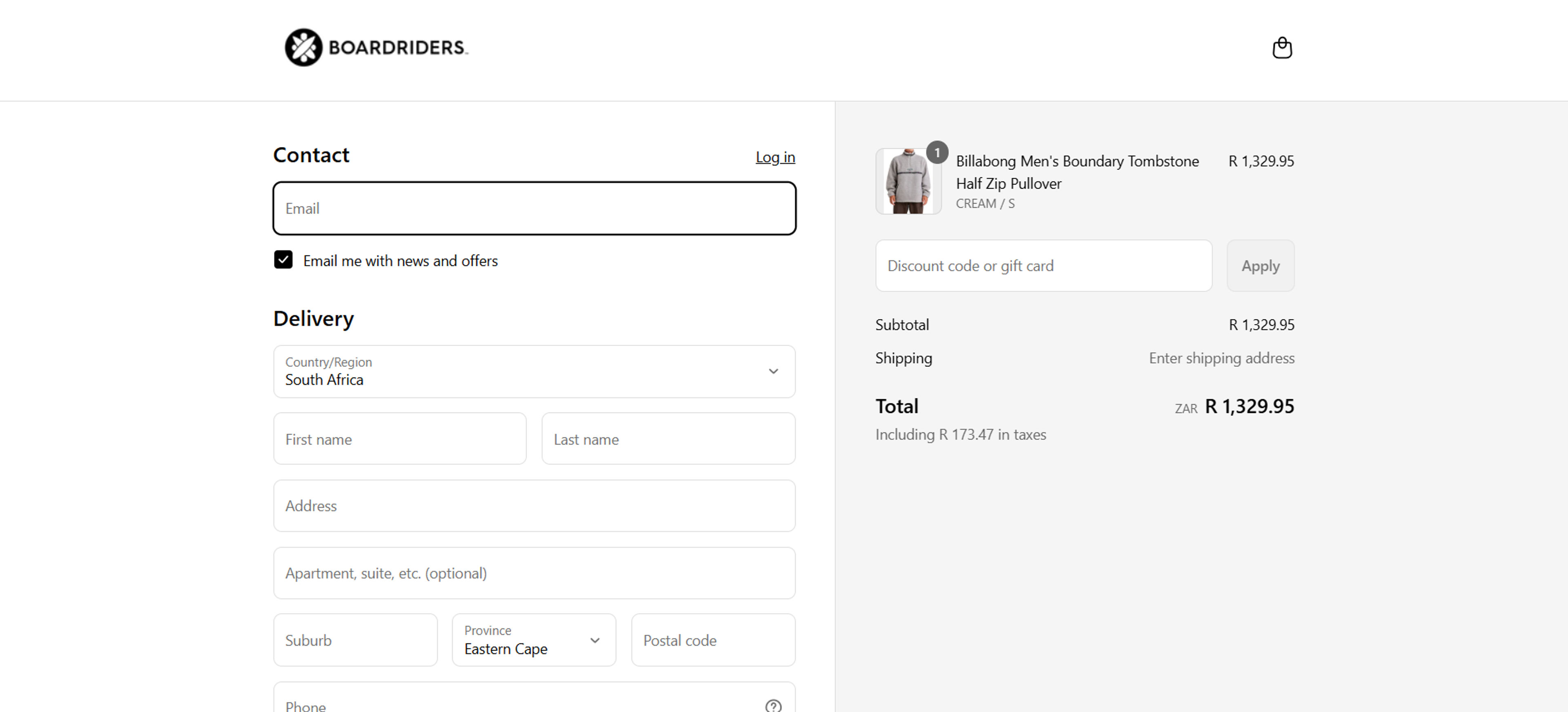Open the Country/Region dropdown

tap(534, 372)
